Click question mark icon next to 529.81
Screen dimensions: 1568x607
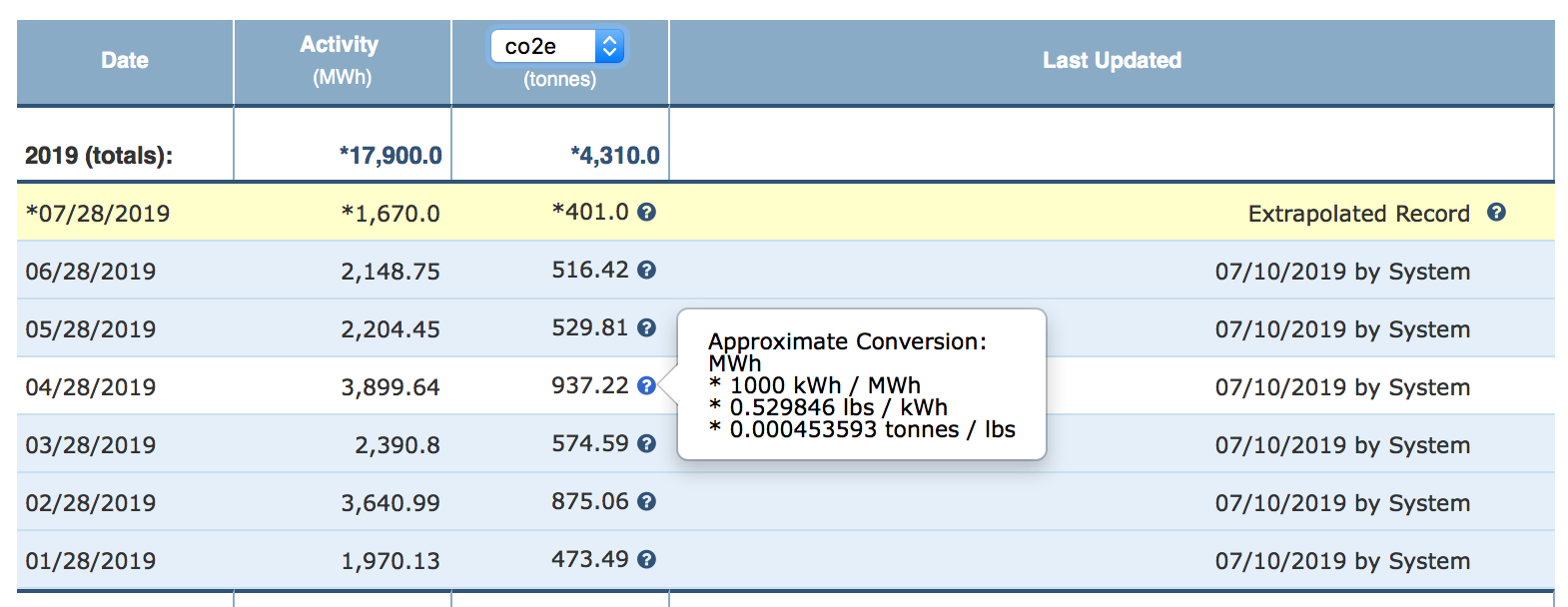[647, 327]
